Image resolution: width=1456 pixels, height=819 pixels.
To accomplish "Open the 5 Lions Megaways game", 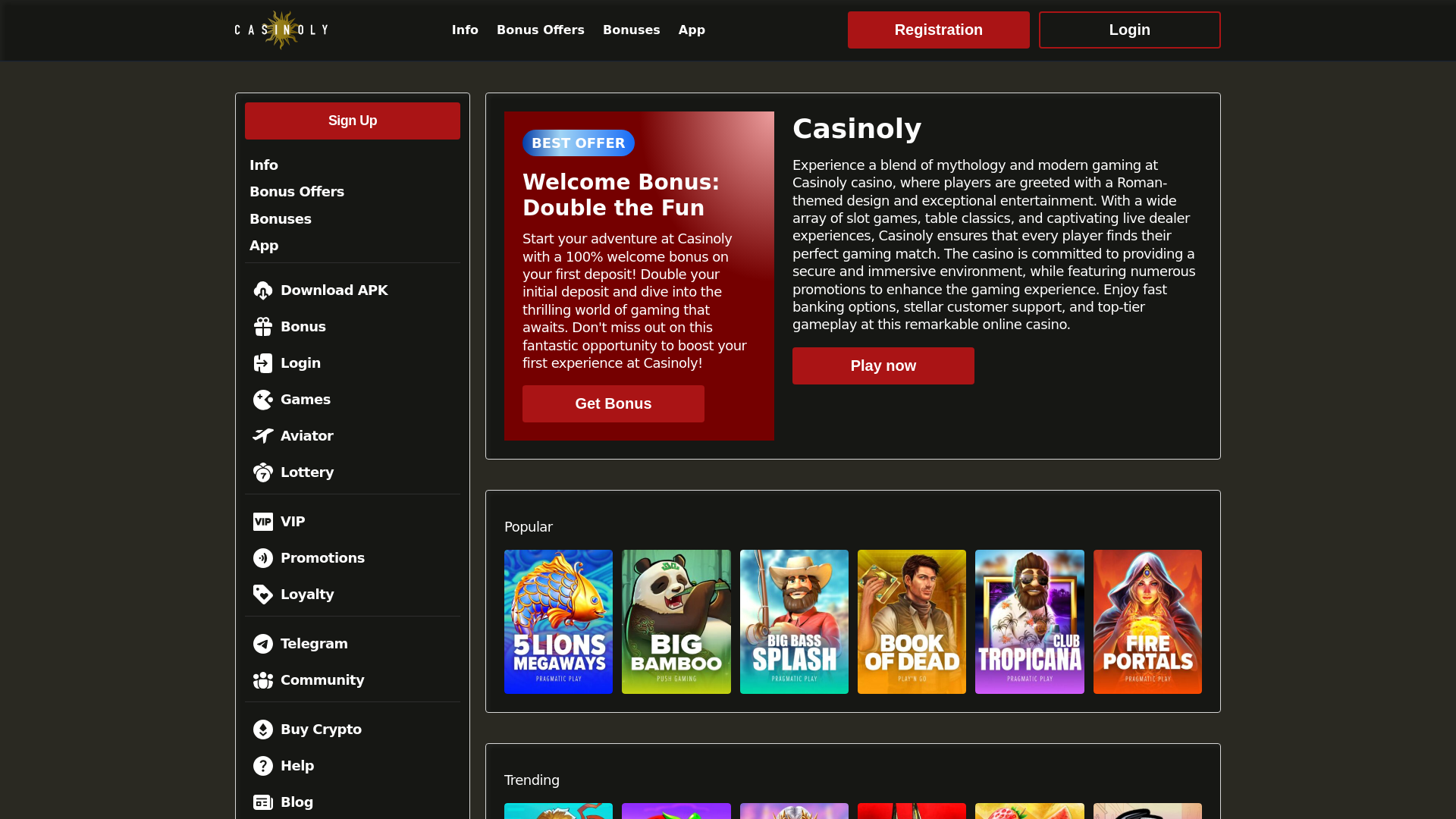I will coord(558,622).
